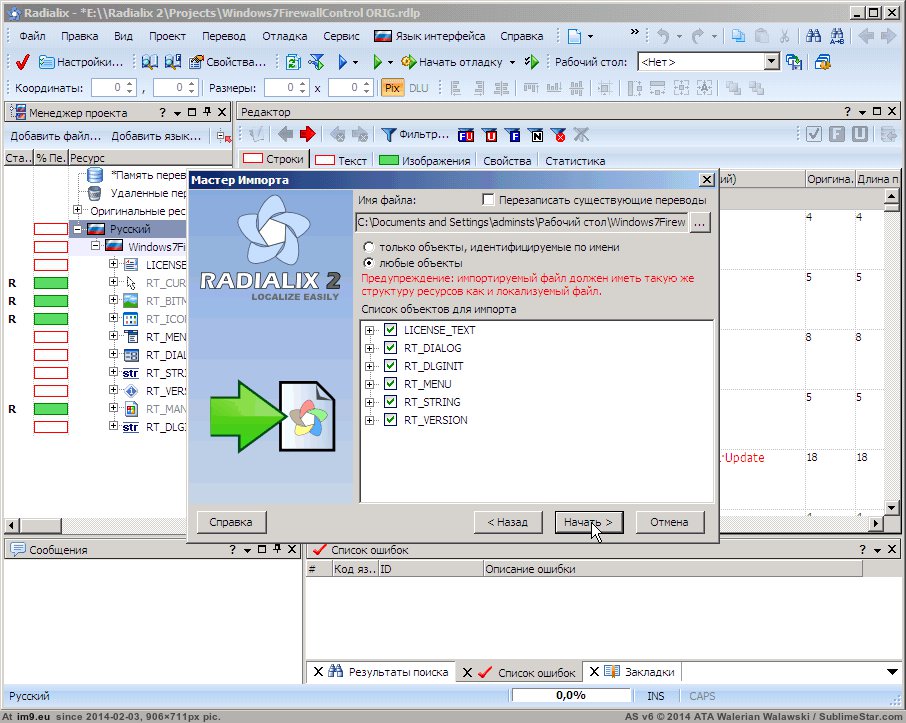Open Рабочий стол combo box dropdown
The image size is (906, 723).
click(771, 61)
